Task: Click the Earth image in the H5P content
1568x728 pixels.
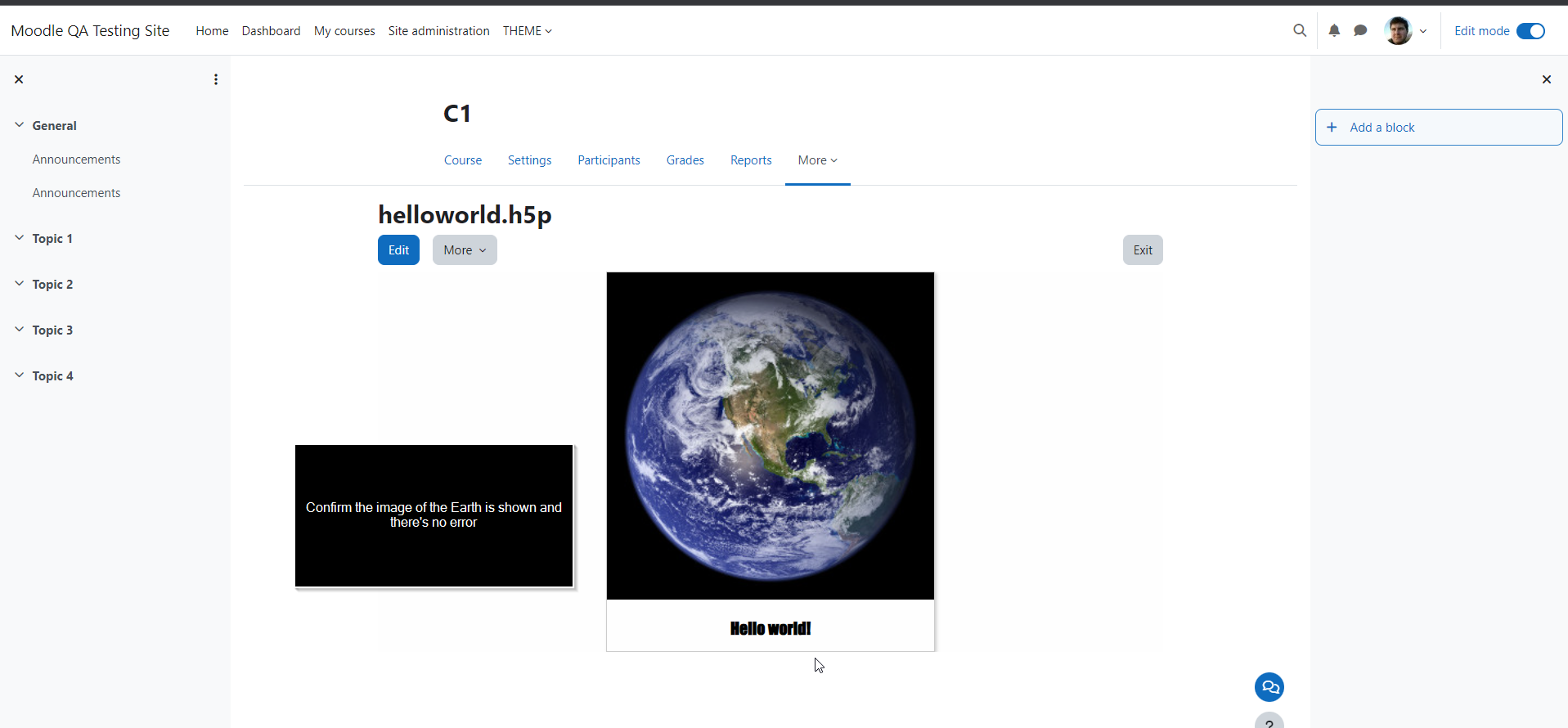Action: pyautogui.click(x=771, y=436)
